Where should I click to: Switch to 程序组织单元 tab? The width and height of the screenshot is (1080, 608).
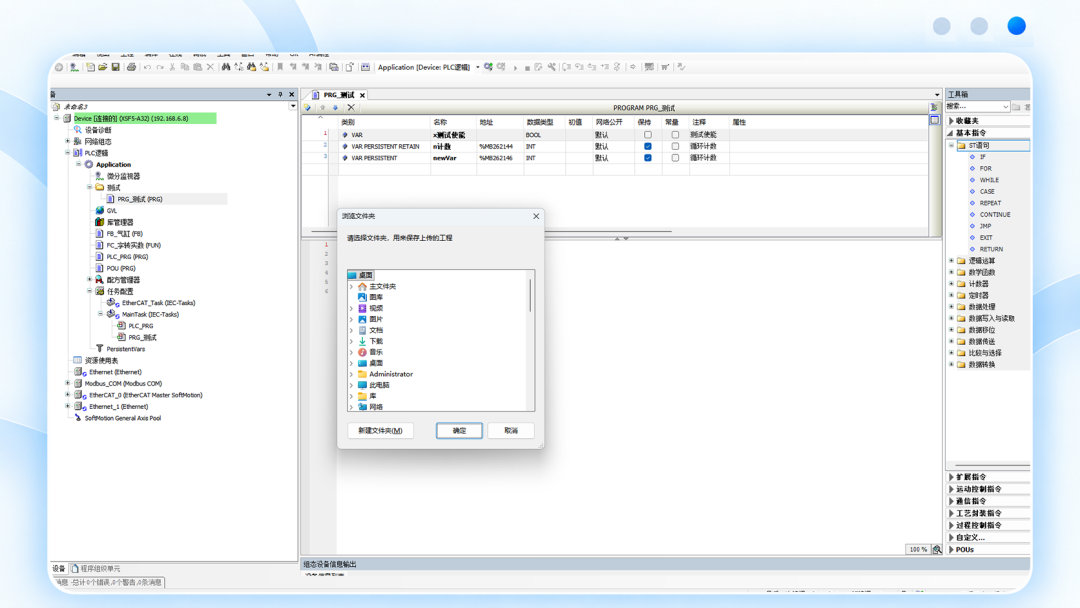click(96, 569)
